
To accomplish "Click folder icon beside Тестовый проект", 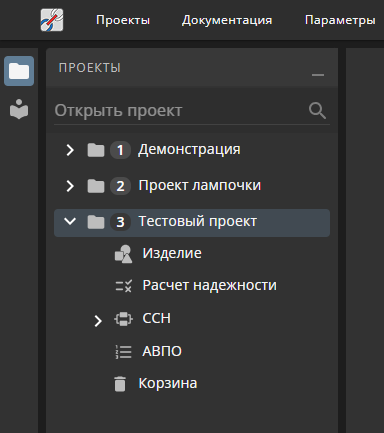I will 96,222.
